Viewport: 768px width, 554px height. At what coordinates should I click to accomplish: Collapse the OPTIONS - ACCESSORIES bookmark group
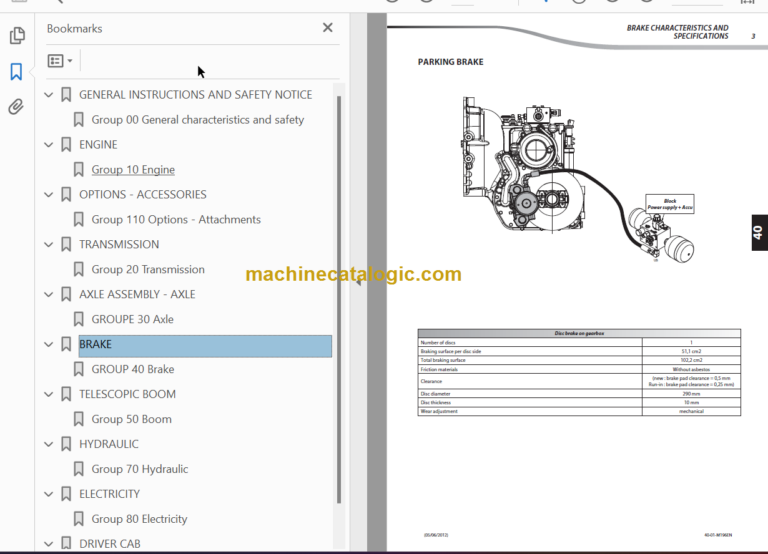tap(48, 194)
